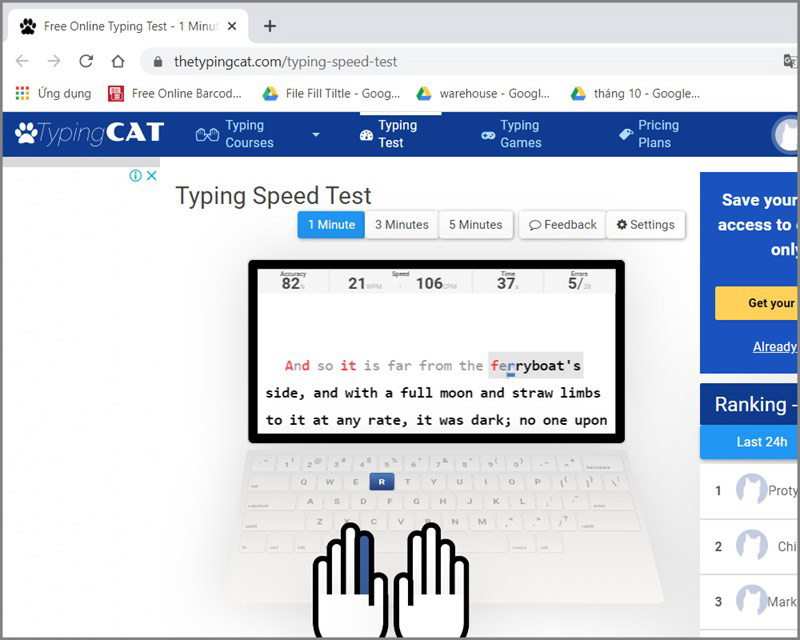800x640 pixels.
Task: Click the ad info icon
Action: click(136, 176)
